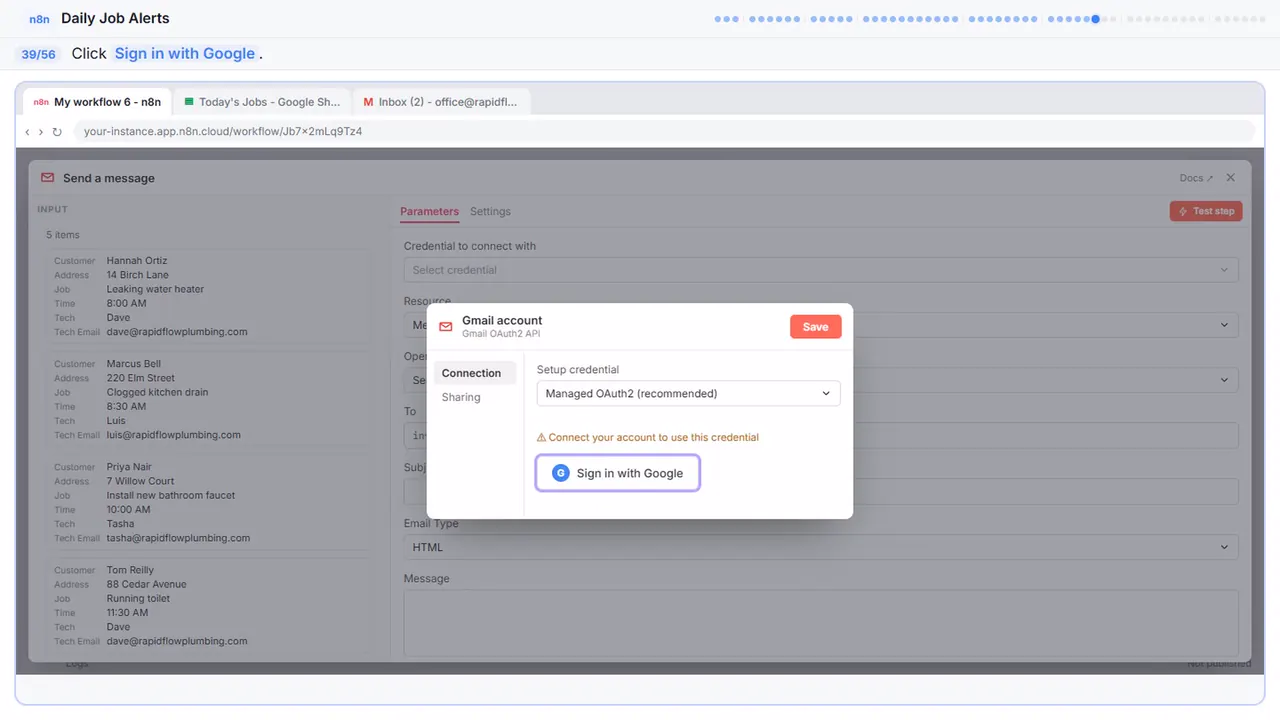Click the Test step button

click(1206, 211)
